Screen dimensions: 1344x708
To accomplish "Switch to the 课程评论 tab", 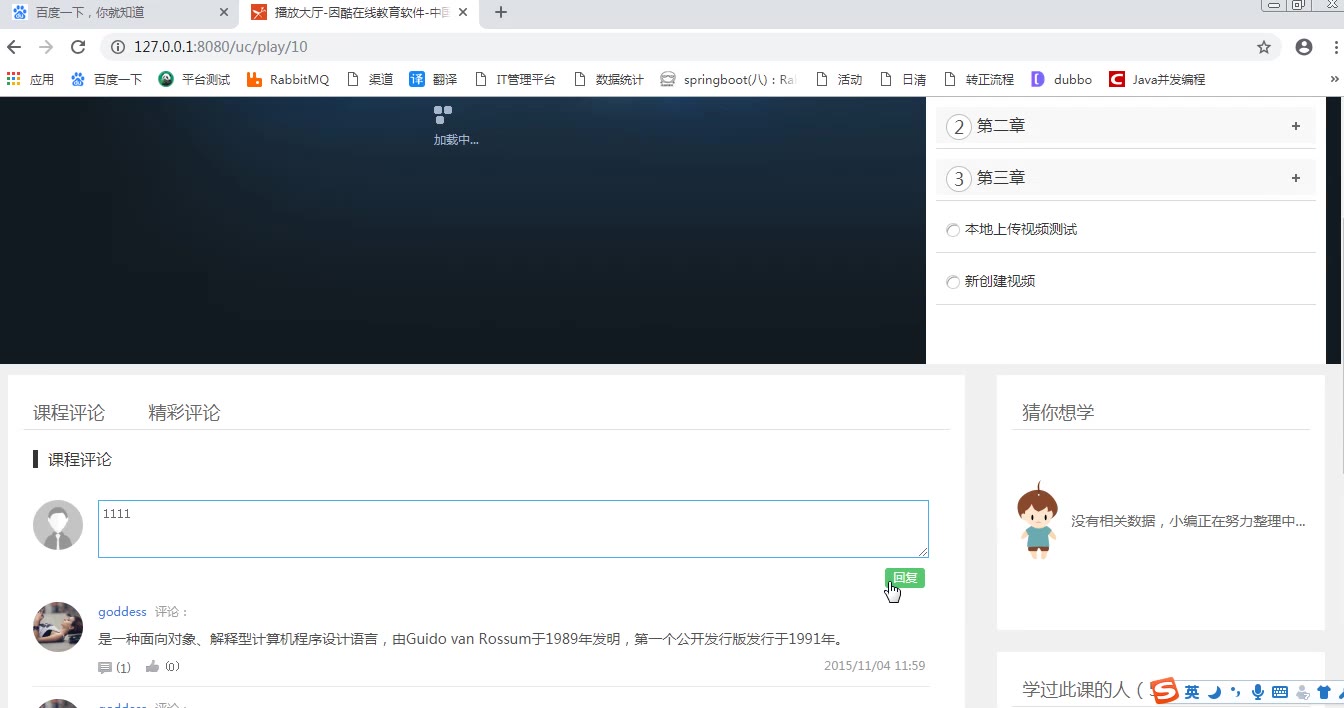I will pyautogui.click(x=69, y=413).
